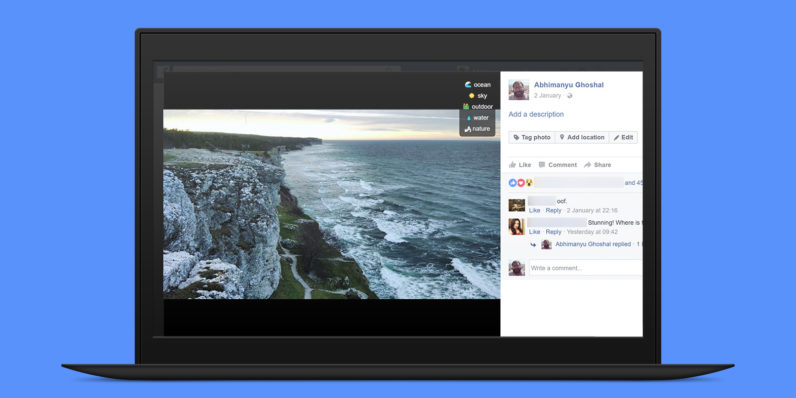Image resolution: width=796 pixels, height=398 pixels.
Task: Expand the 'Abhimanyu Ghoshal replied' thread
Action: coord(593,244)
